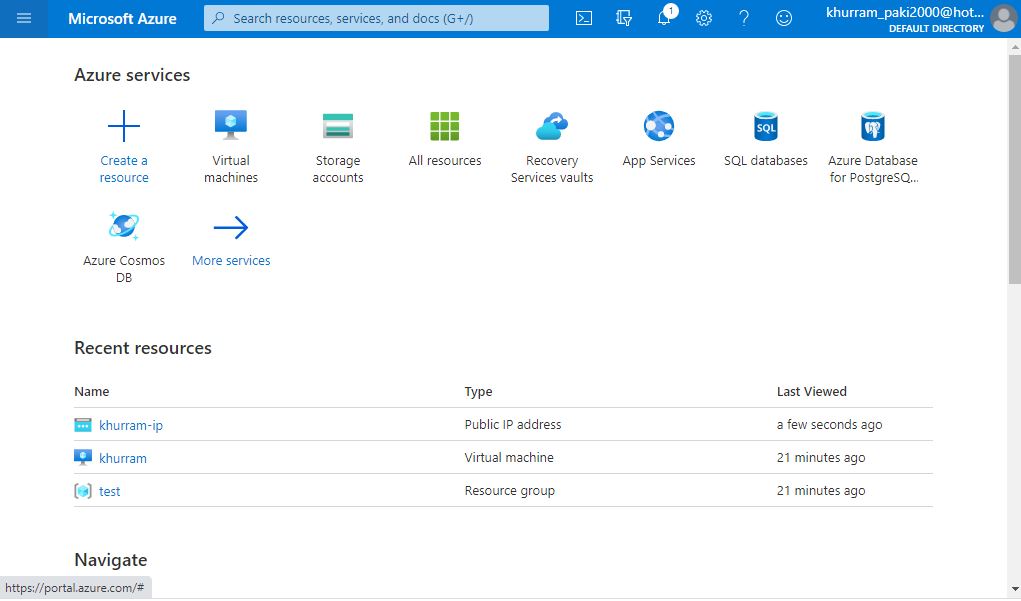This screenshot has width=1021, height=601.
Task: Open the Virtual machines service icon
Action: pos(231,125)
